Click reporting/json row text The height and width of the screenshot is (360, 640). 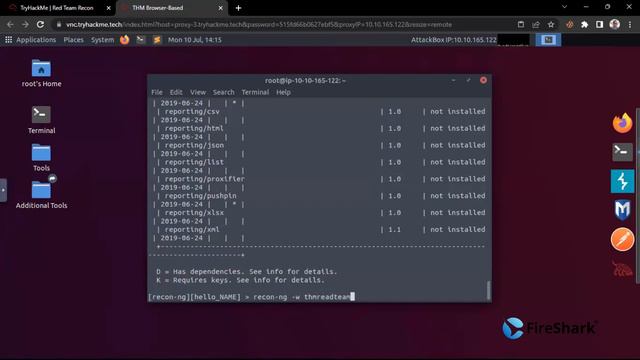[x=194, y=145]
